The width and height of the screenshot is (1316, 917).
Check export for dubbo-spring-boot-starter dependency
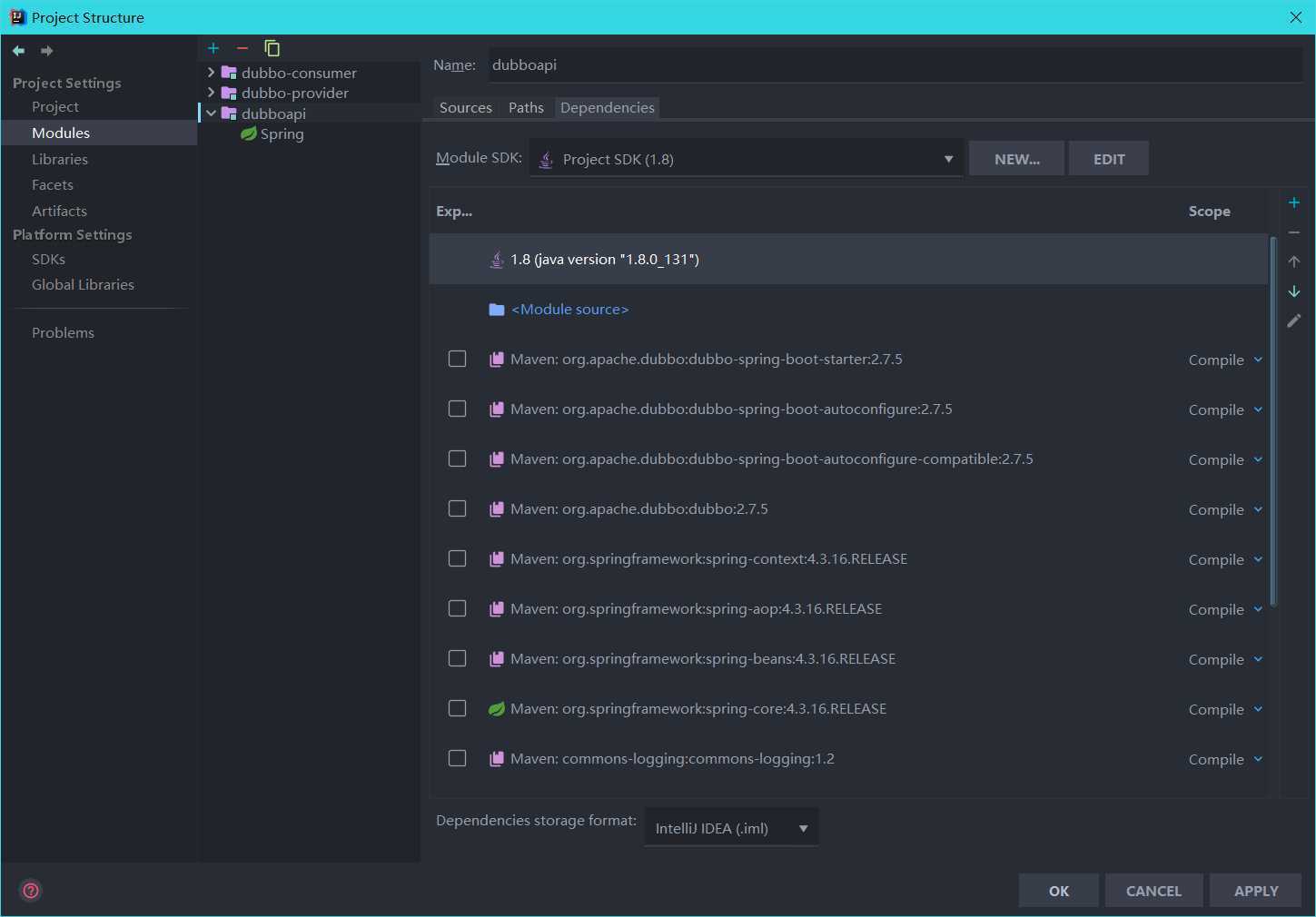[458, 359]
